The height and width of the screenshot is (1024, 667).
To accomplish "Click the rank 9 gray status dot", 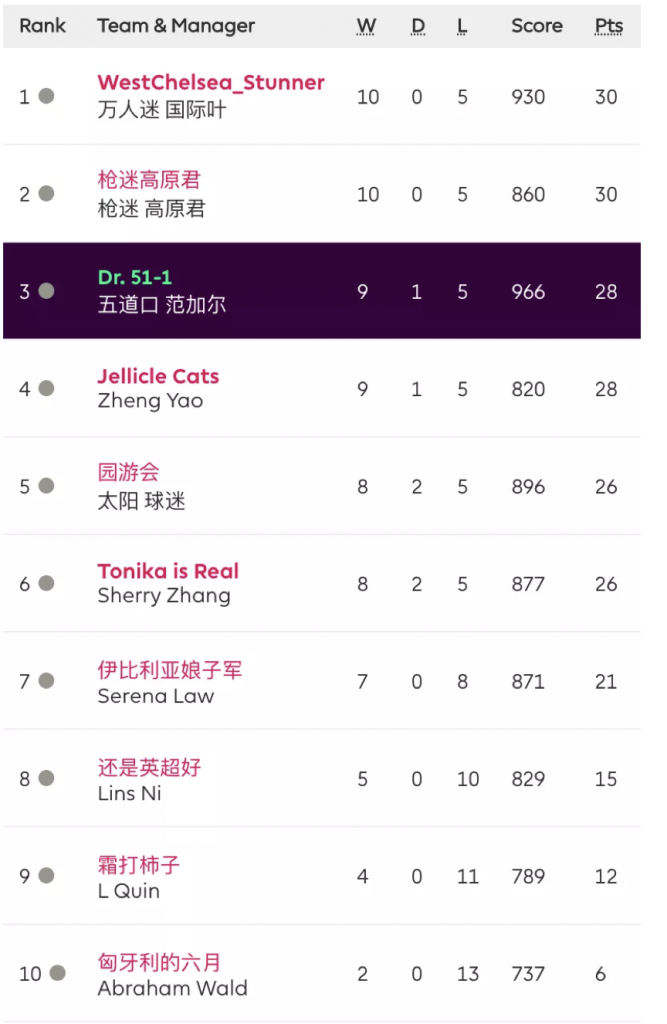I will click(x=46, y=876).
